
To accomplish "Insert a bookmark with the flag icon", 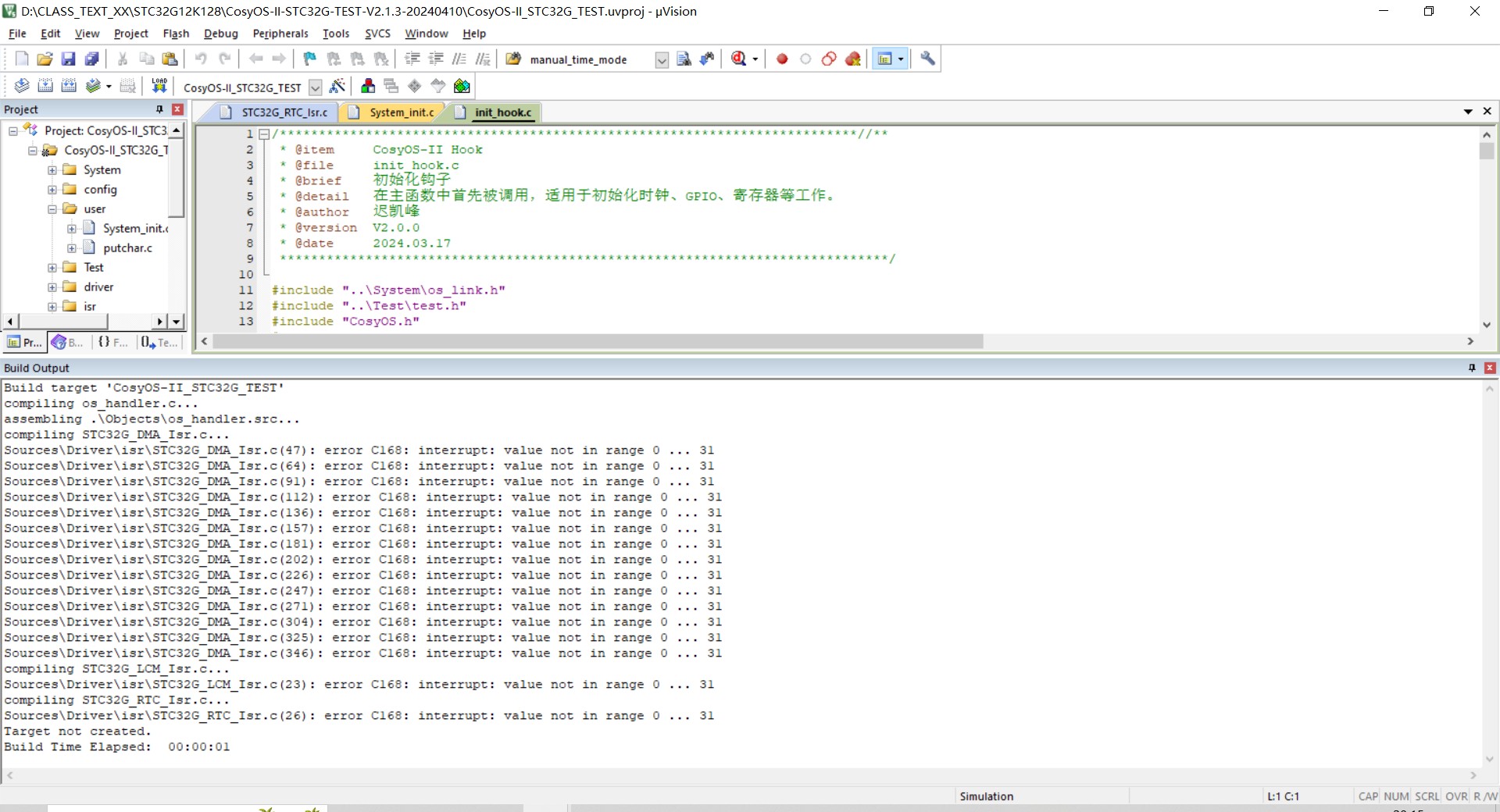I will tap(310, 59).
